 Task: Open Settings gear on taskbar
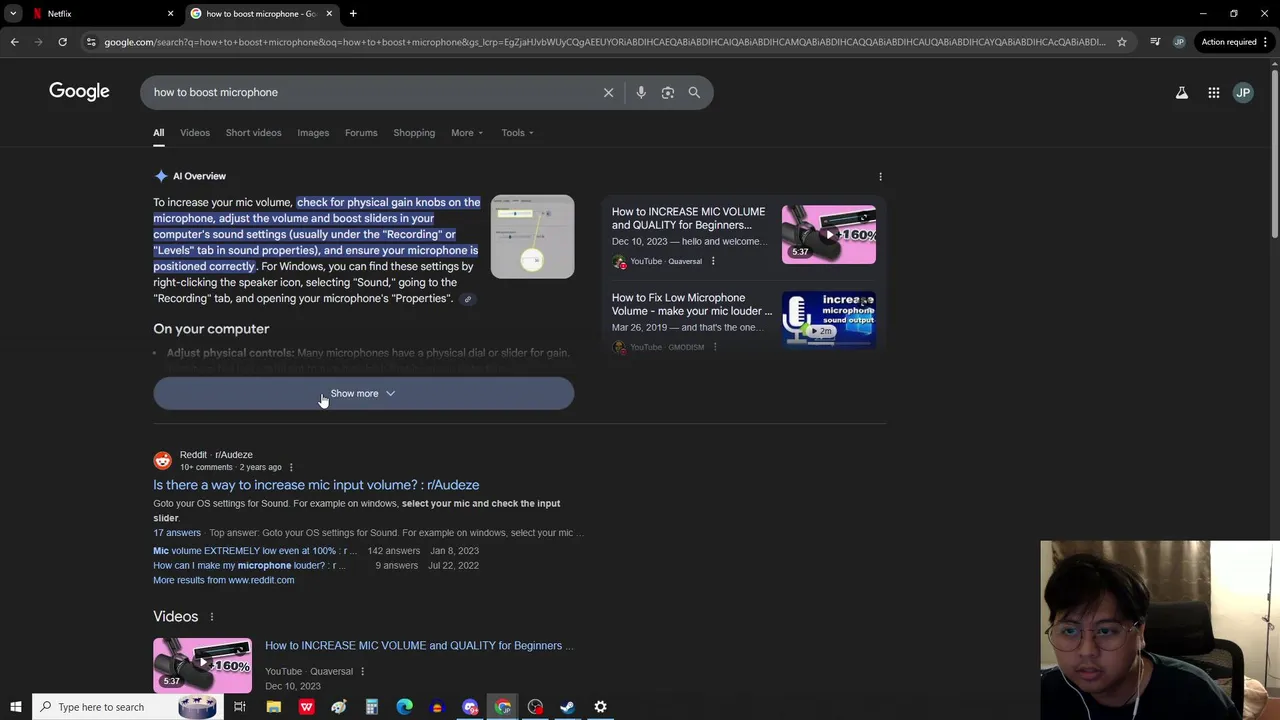click(600, 707)
